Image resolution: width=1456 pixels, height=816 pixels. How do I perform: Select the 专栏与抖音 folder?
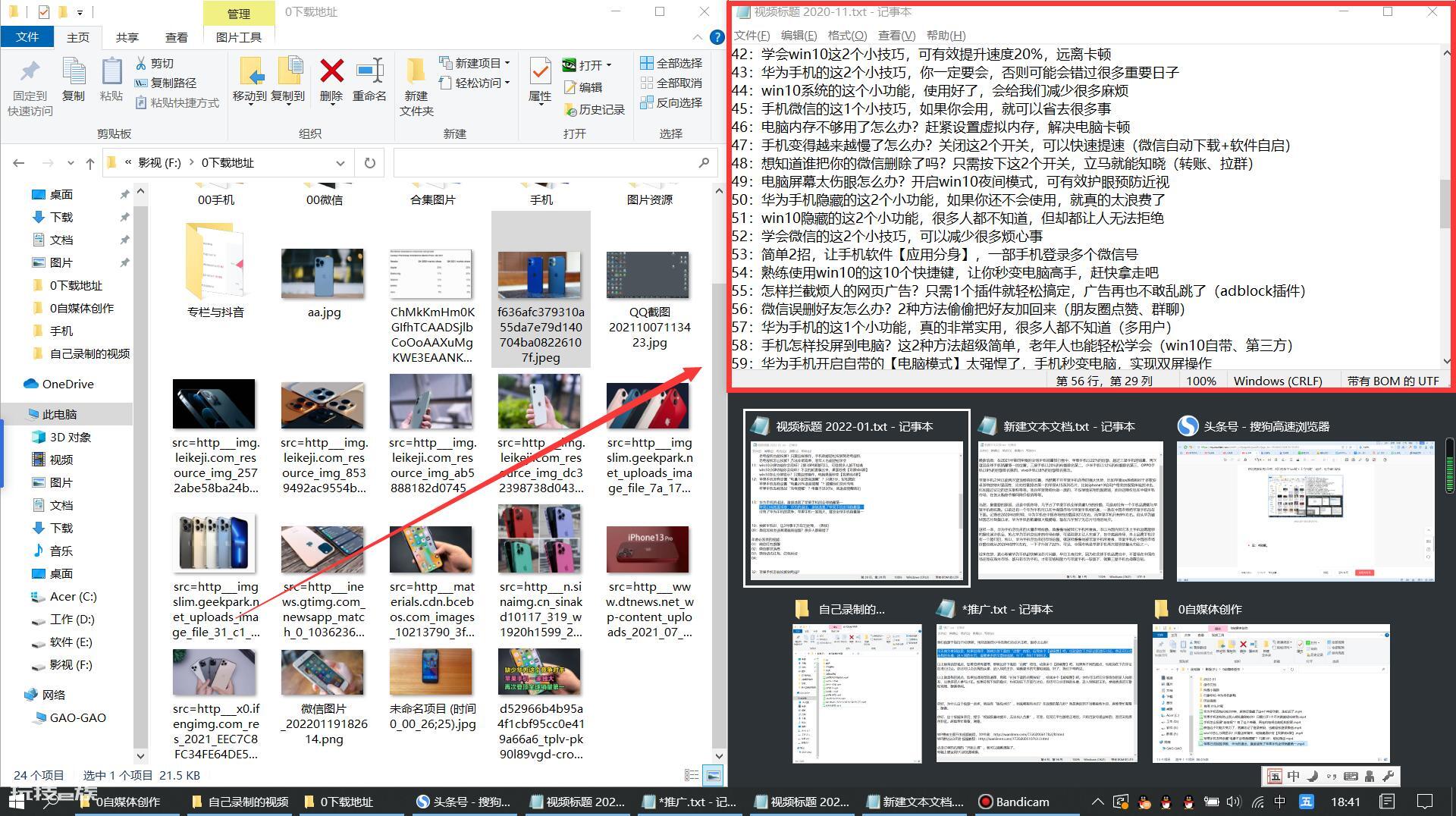216,269
